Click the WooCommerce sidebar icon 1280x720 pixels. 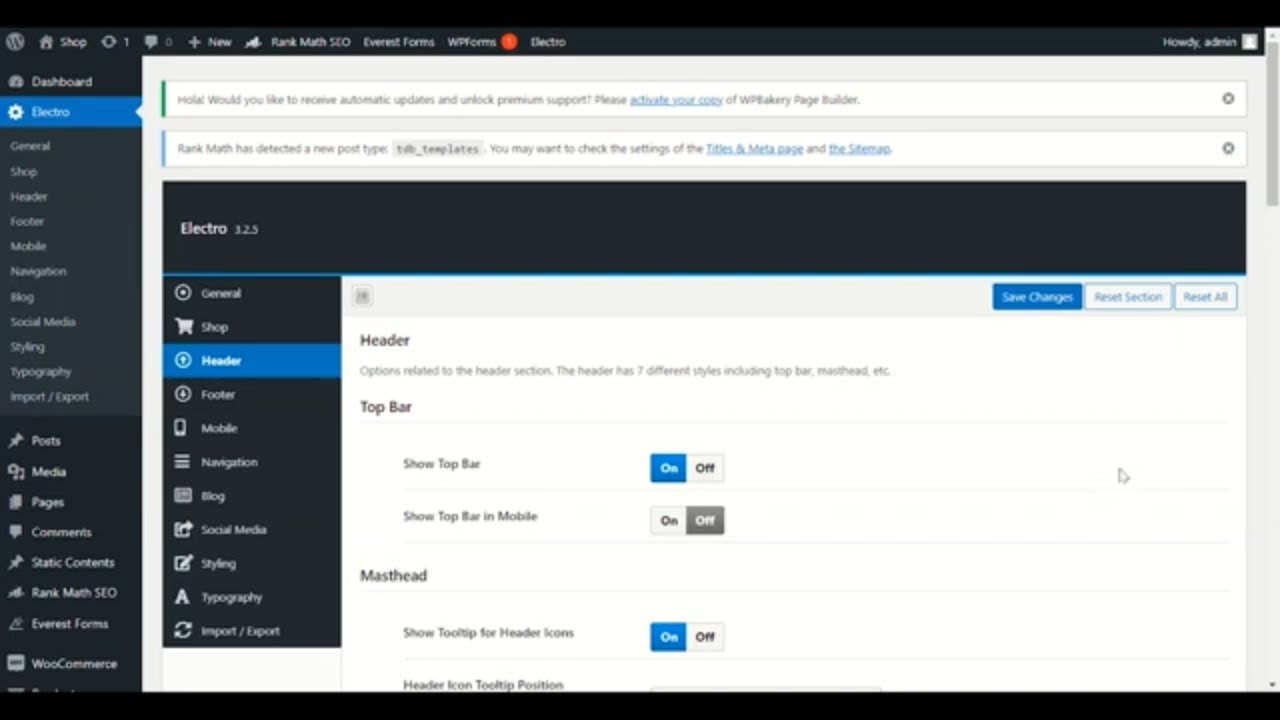tap(15, 664)
